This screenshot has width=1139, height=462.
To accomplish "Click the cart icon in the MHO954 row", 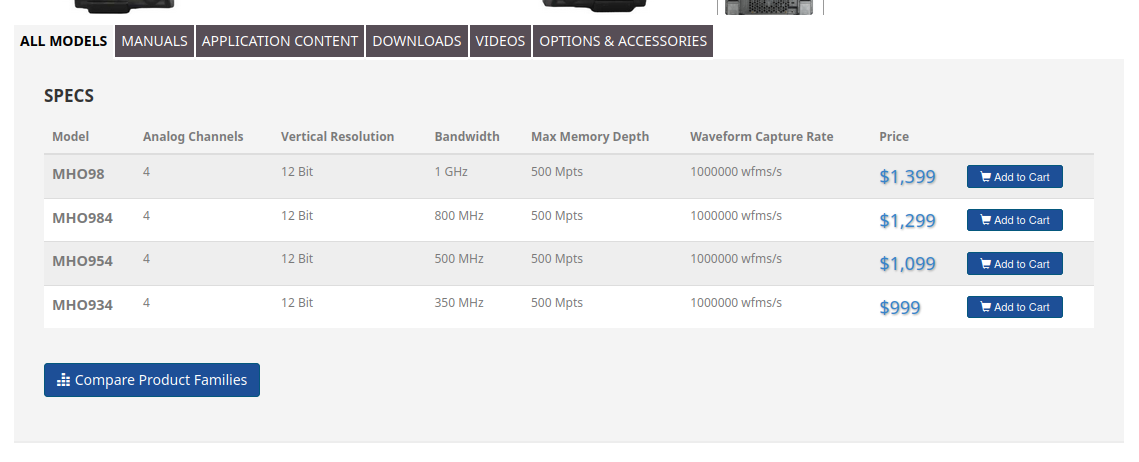I will 985,264.
